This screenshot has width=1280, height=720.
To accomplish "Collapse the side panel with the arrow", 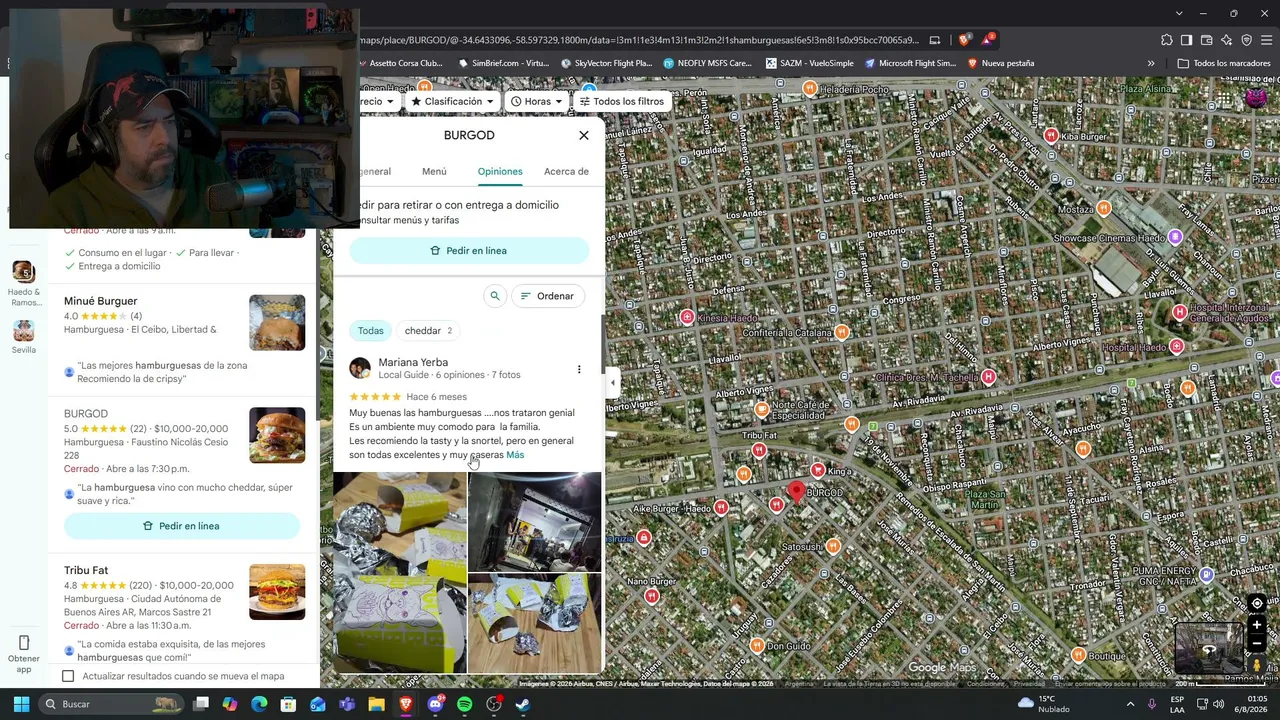I will tap(613, 382).
